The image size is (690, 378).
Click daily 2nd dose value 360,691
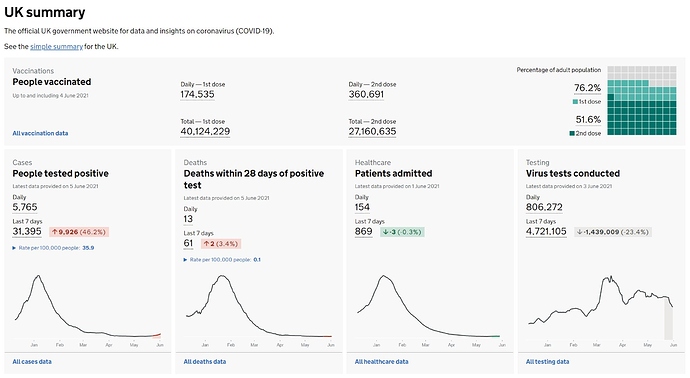click(366, 95)
